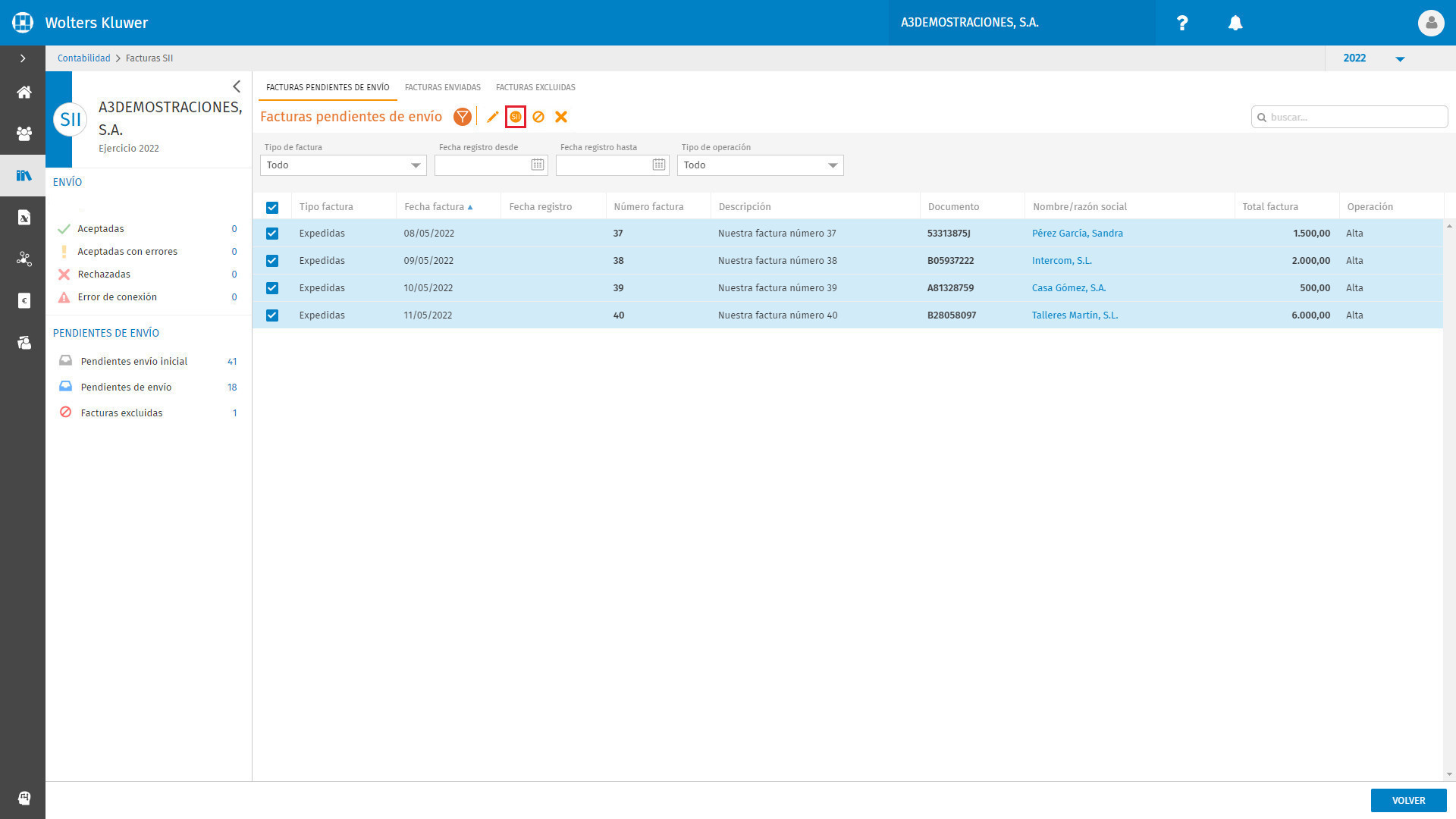The width and height of the screenshot is (1456, 819).
Task: Open the Tipo de operación dropdown
Action: tap(761, 165)
